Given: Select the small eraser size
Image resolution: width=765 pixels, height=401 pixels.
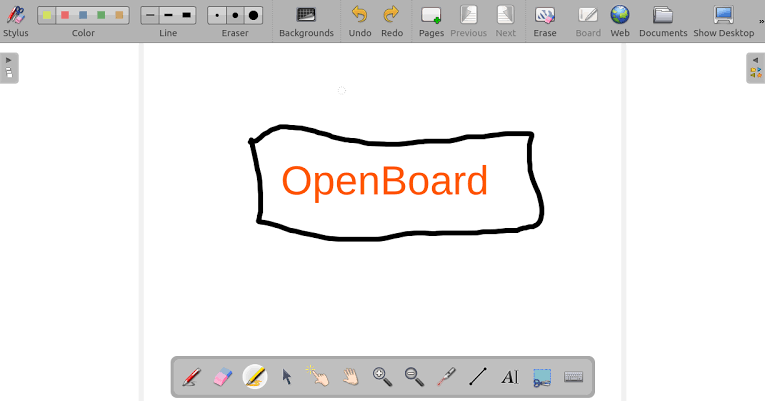Looking at the screenshot, I should tap(217, 16).
